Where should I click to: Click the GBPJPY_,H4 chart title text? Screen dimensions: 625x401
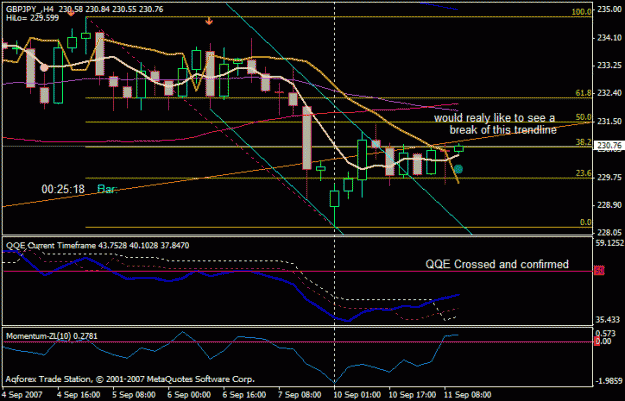click(x=29, y=9)
